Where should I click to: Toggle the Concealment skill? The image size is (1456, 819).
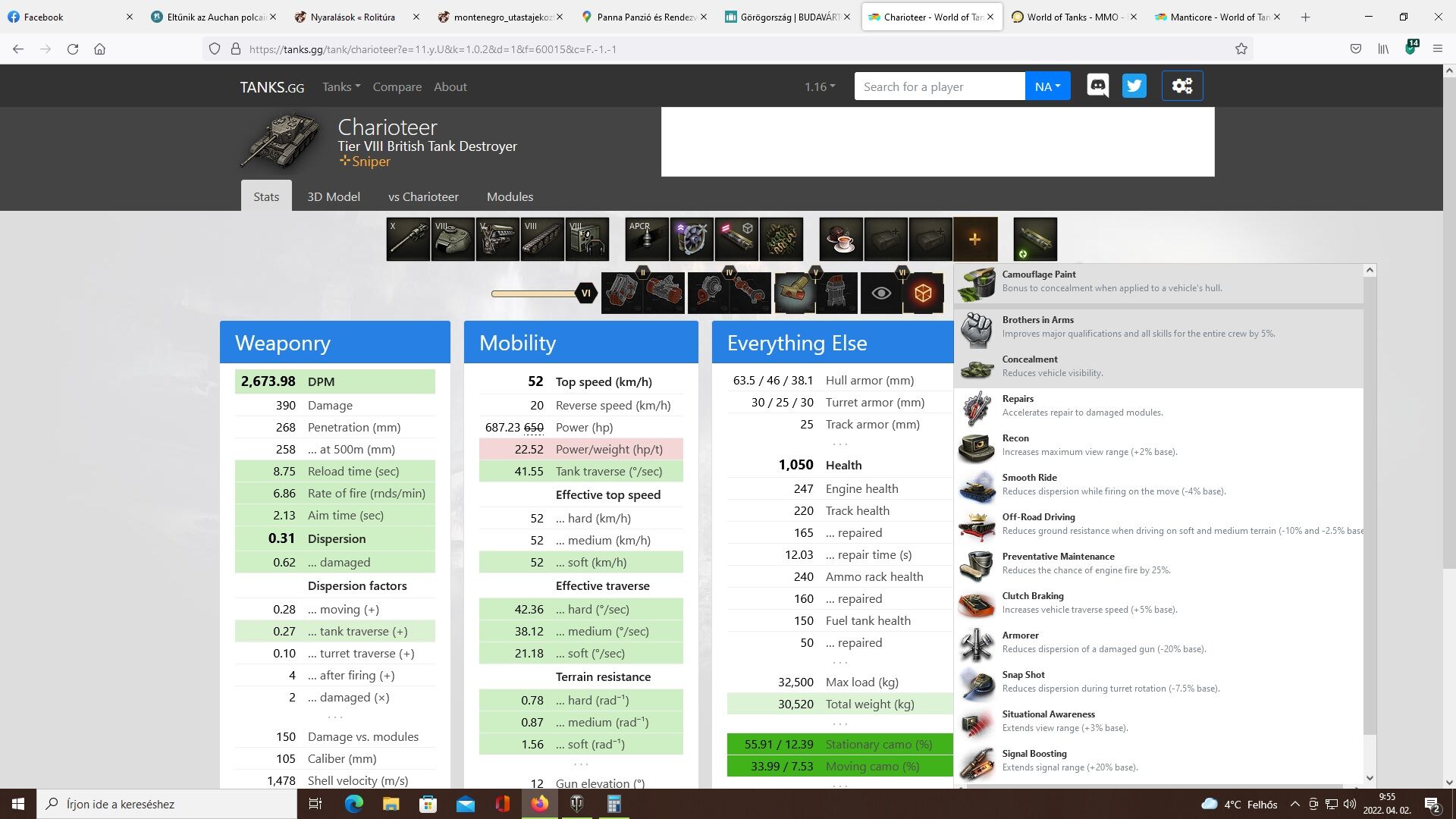[x=1159, y=369]
